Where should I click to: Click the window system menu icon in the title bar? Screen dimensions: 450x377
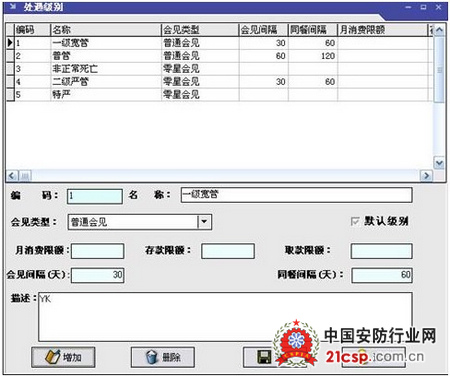pos(13,6)
